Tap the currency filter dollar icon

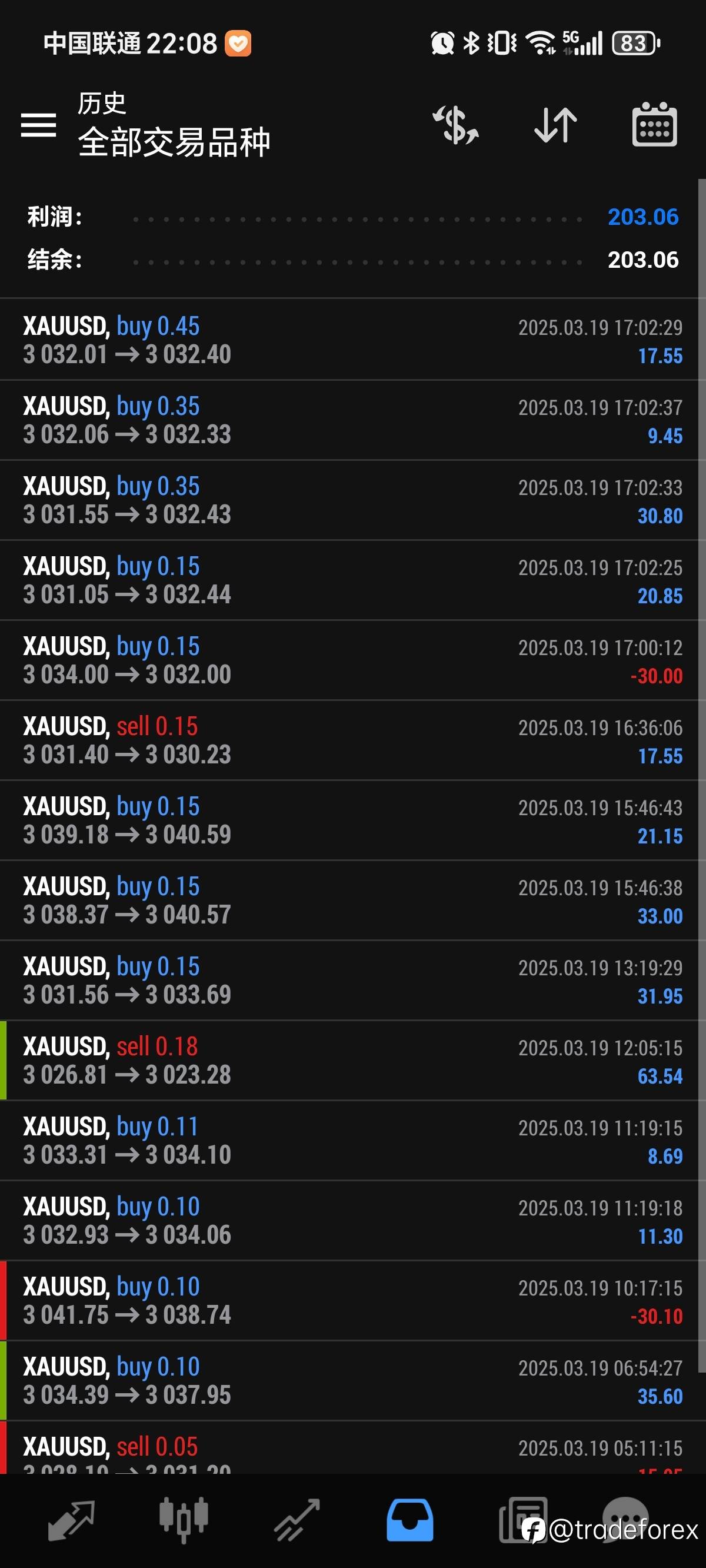tap(456, 125)
